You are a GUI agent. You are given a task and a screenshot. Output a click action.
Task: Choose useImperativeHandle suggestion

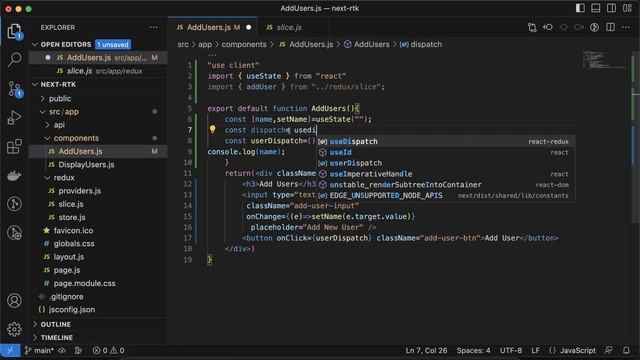click(x=446, y=174)
